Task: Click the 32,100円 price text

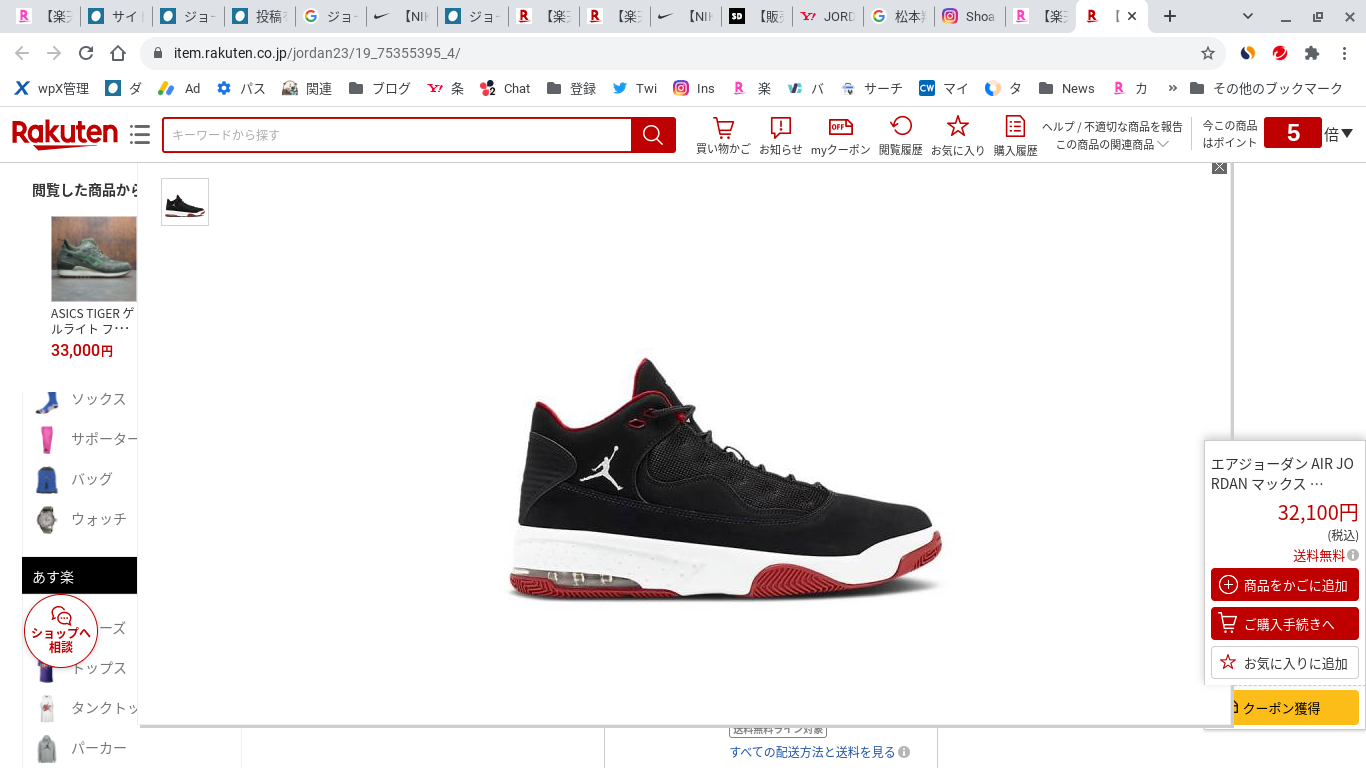Action: click(1318, 513)
